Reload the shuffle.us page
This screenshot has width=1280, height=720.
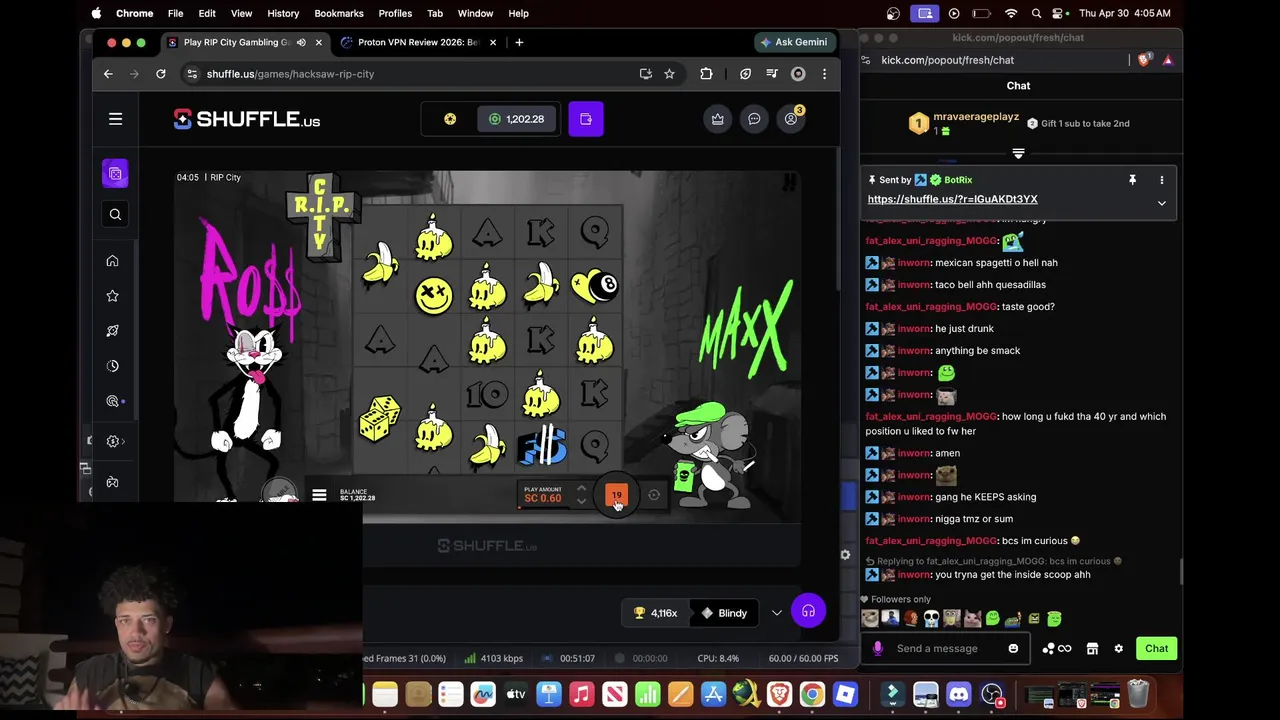pyautogui.click(x=160, y=74)
